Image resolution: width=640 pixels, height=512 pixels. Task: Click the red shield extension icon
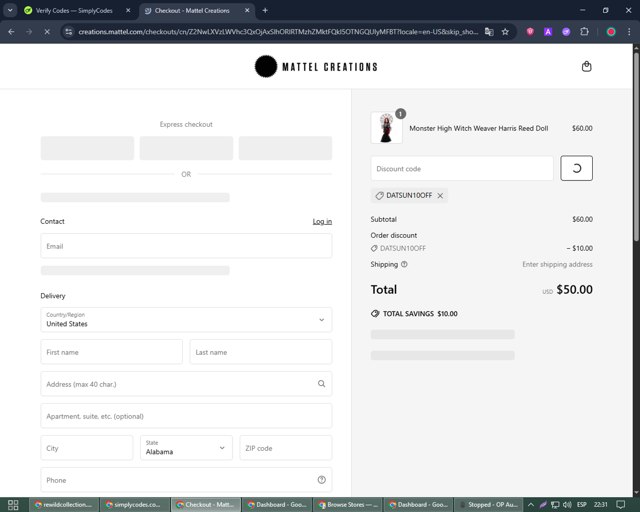pyautogui.click(x=530, y=31)
